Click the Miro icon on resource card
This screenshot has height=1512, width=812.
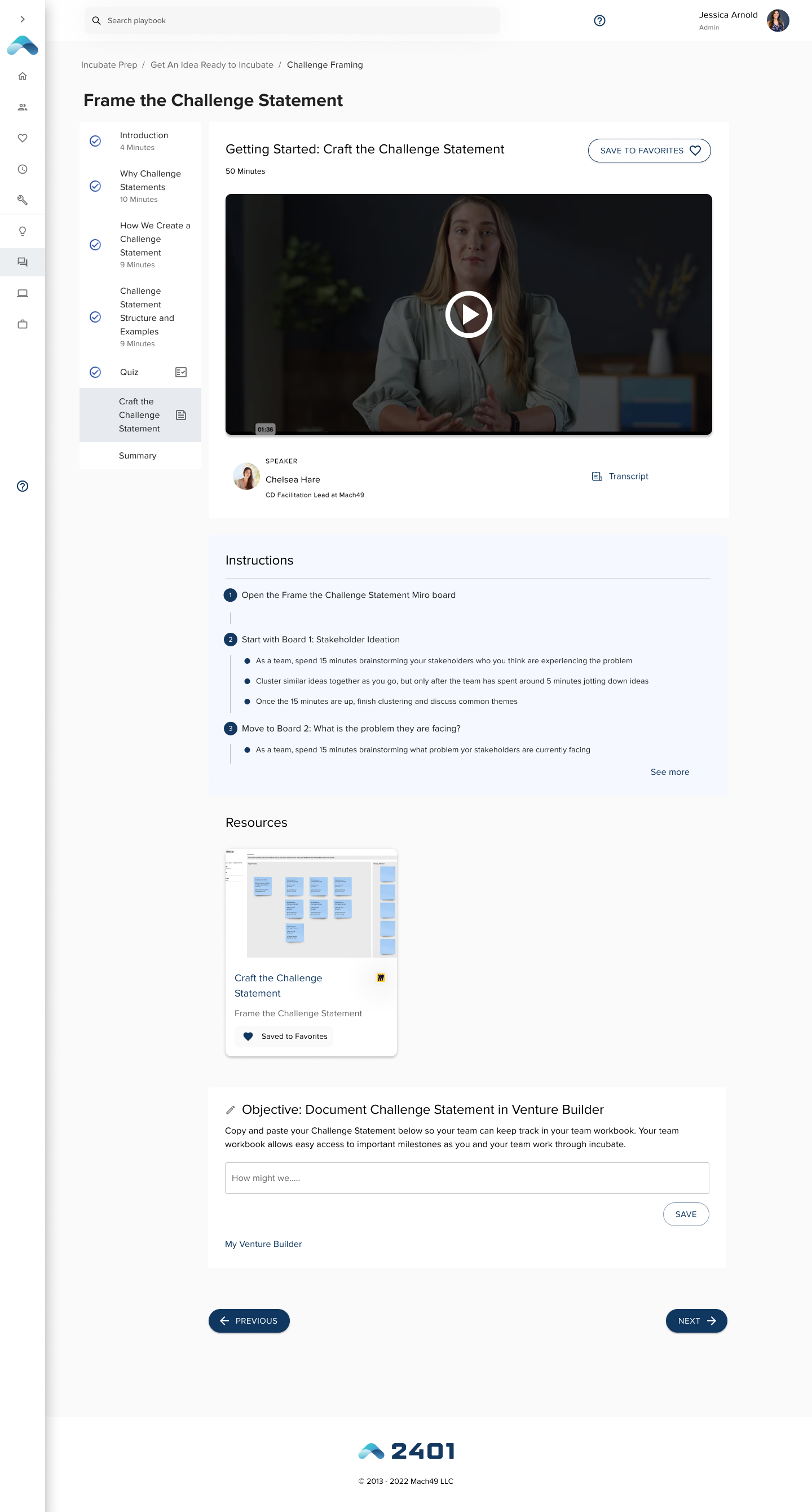(x=381, y=978)
